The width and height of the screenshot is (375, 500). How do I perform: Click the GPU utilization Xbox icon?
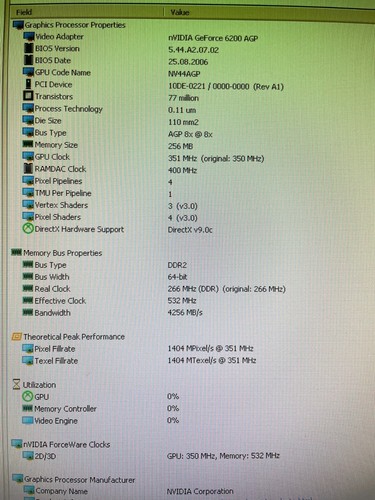[28, 396]
